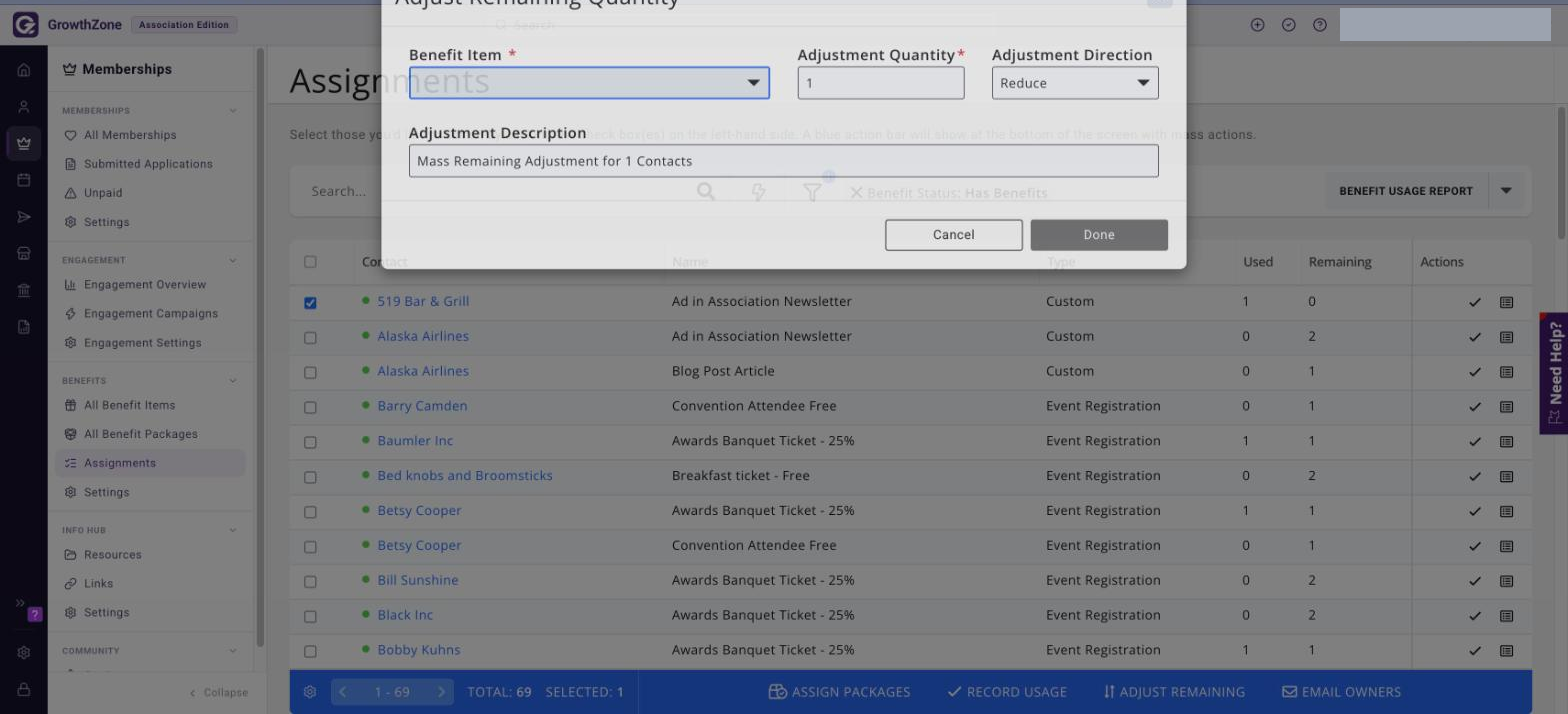Click Assign Packages in action bar
The height and width of the screenshot is (714, 1568).
click(x=839, y=692)
